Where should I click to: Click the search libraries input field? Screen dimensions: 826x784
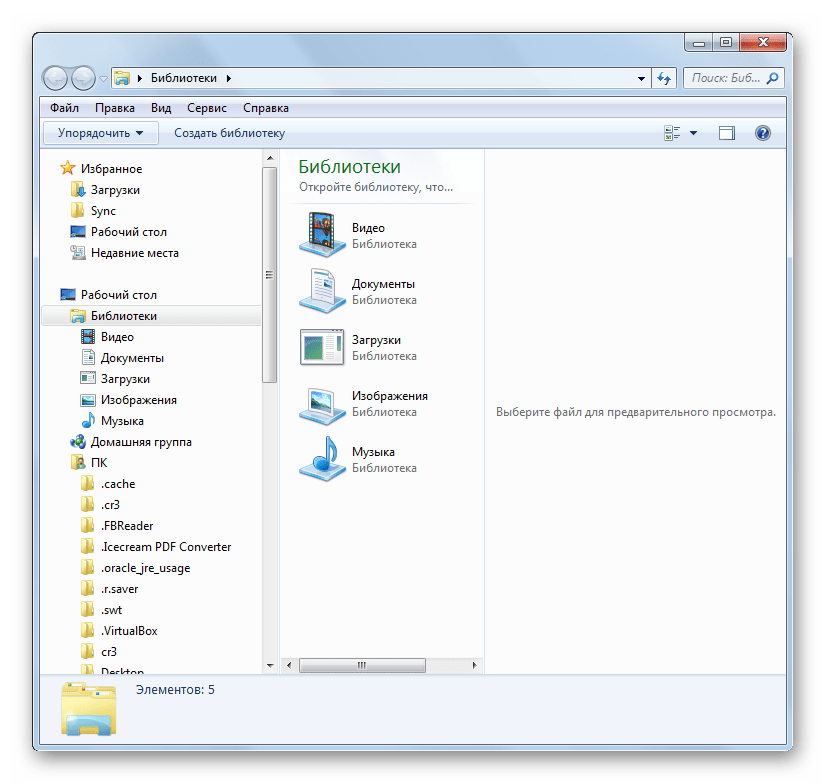point(725,78)
